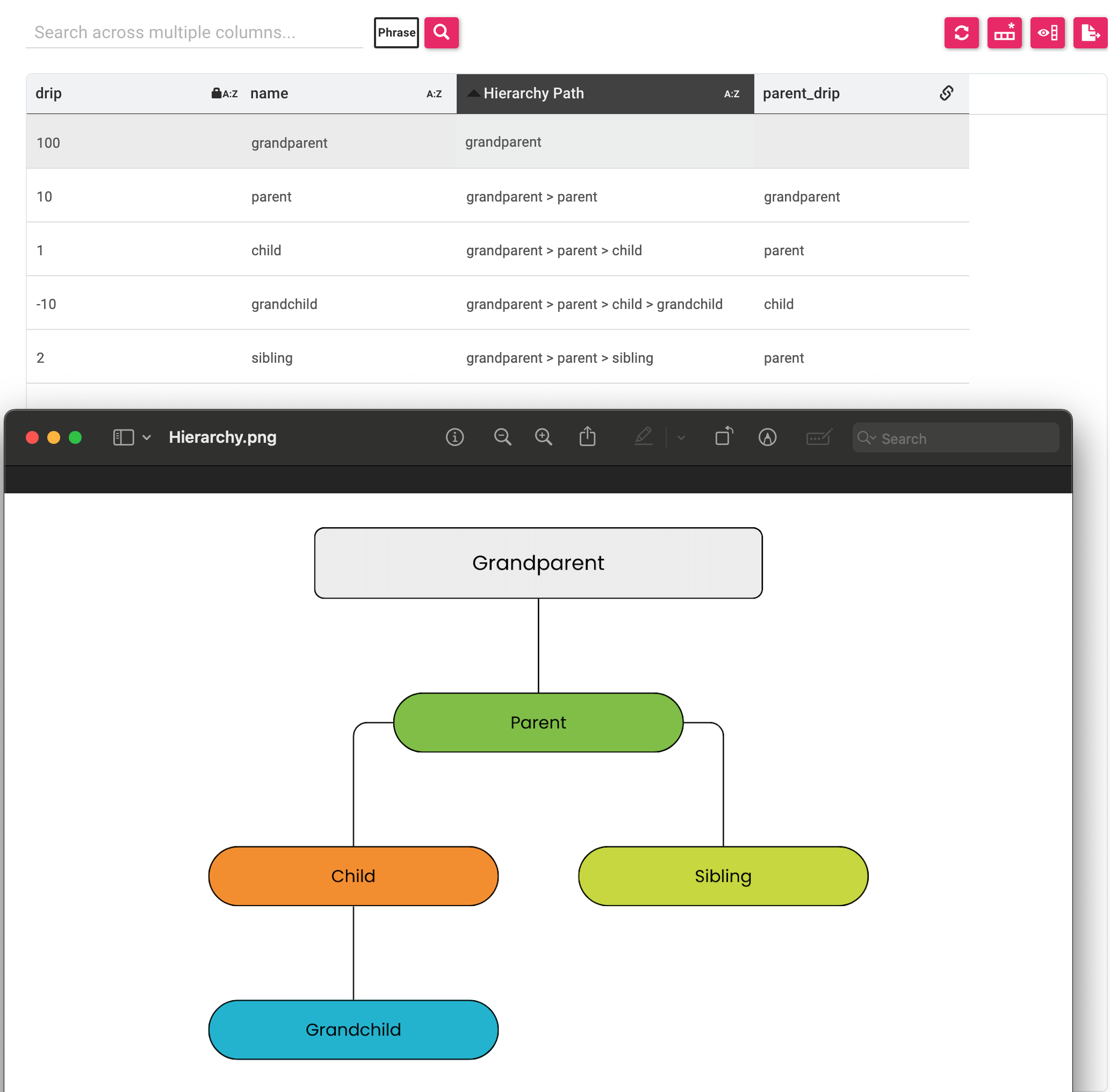Viewport: 1110px width, 1092px height.
Task: Maximize Preview with the green button
Action: [x=75, y=437]
